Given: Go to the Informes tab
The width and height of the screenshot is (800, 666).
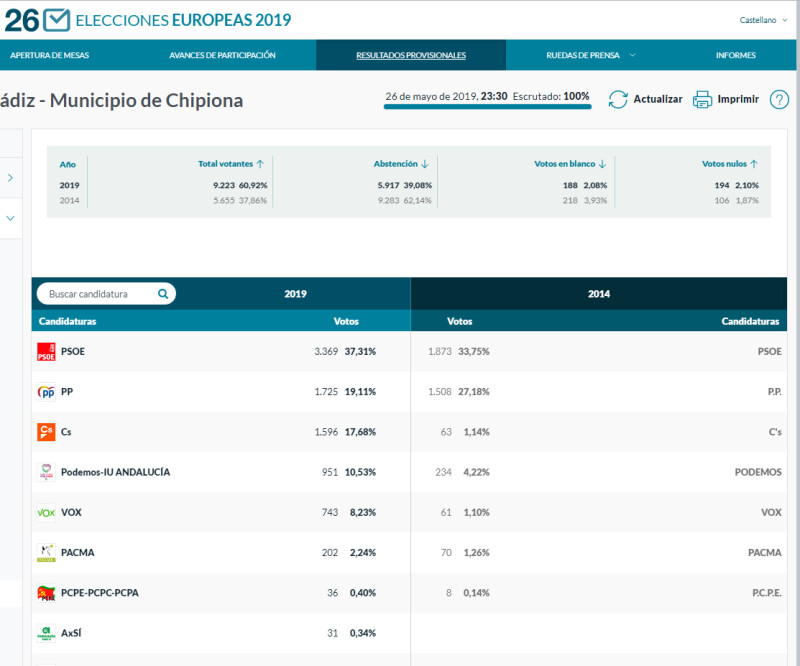Looking at the screenshot, I should tap(736, 55).
